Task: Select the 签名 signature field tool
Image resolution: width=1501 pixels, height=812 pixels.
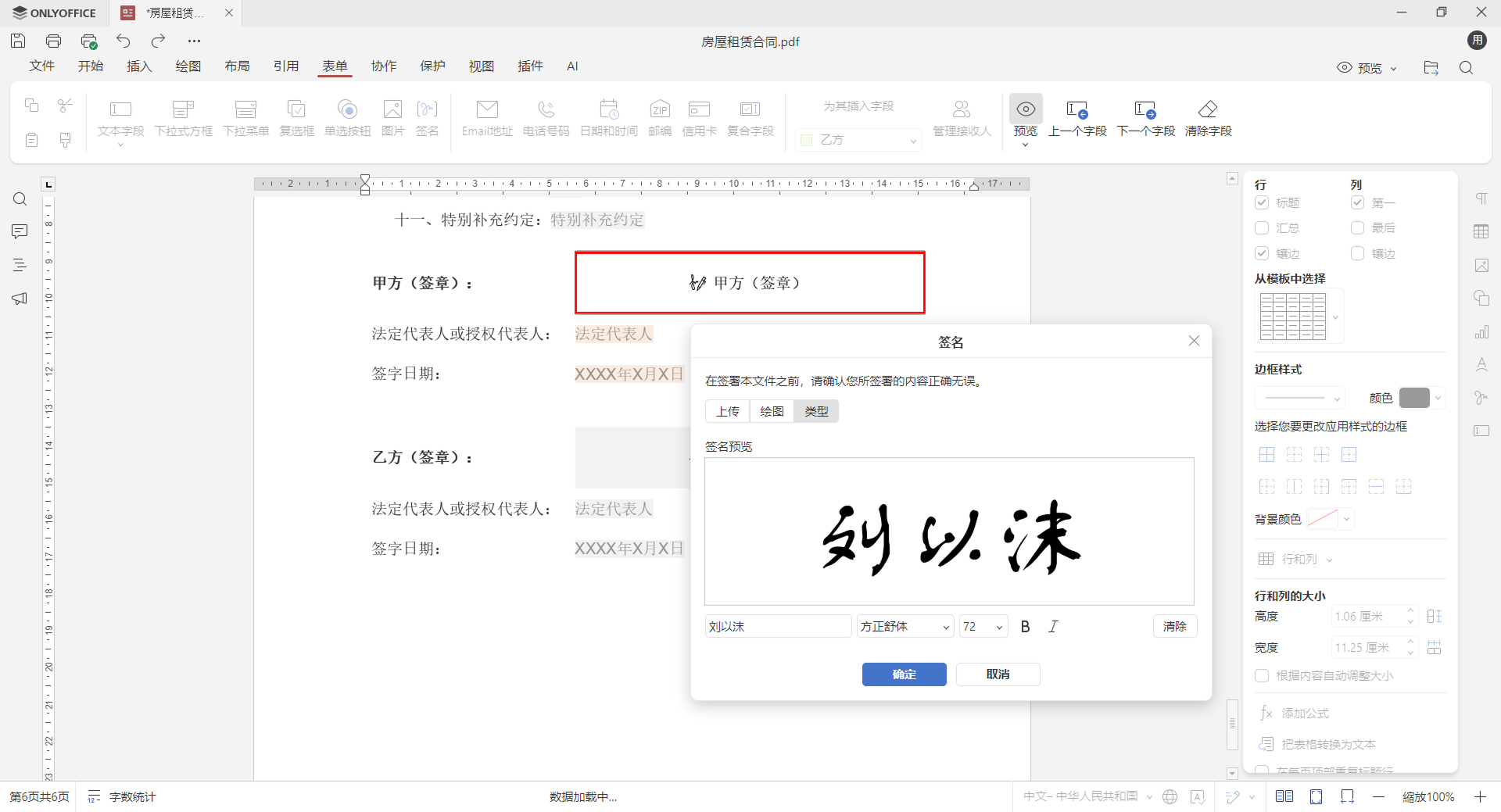Action: 427,117
